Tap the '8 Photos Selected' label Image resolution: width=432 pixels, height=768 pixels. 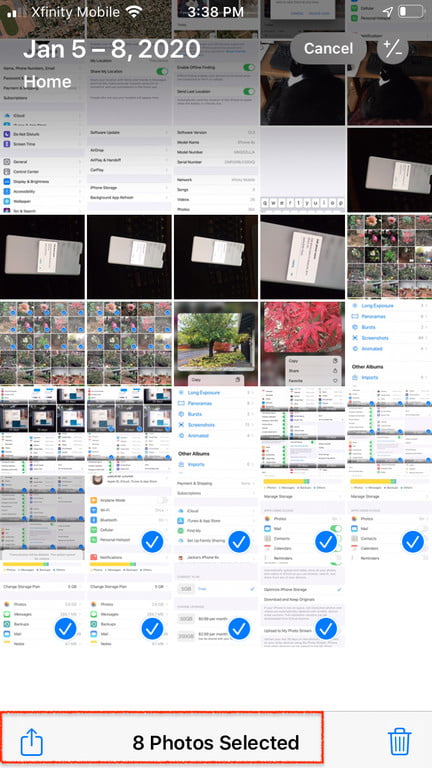coord(216,743)
